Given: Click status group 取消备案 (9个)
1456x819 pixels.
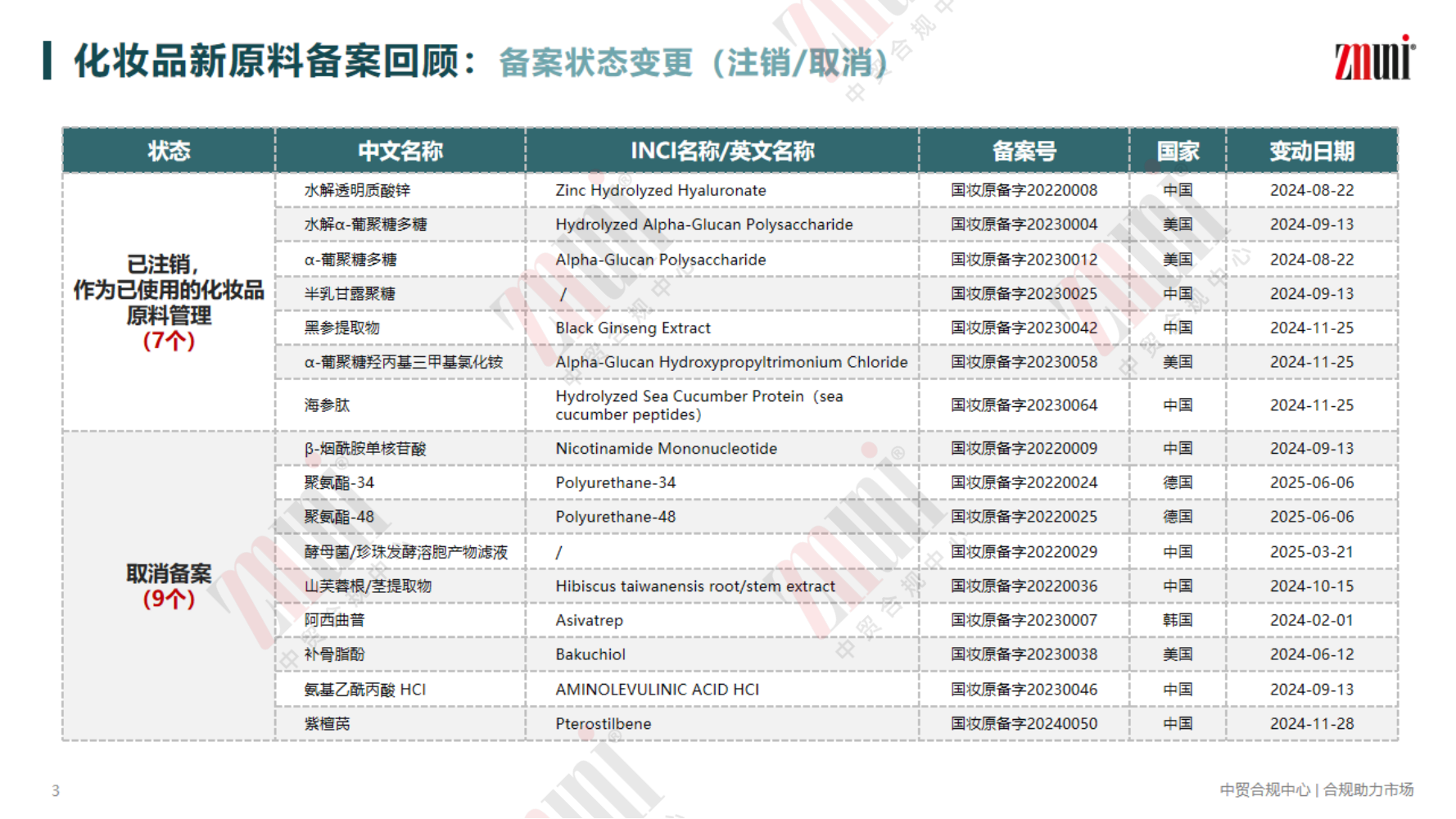Looking at the screenshot, I should (169, 586).
